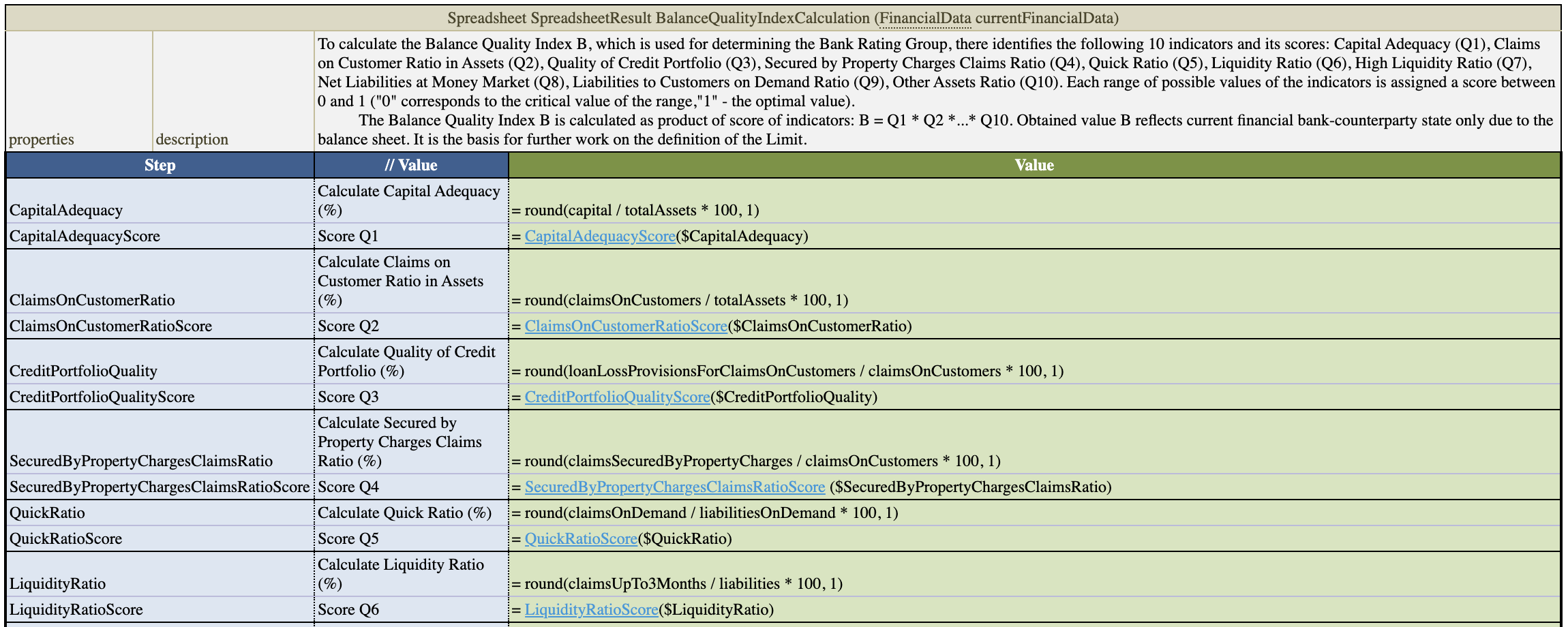Select the "Score Q1" comment cell
Viewport: 1568px width, 627px height.
coord(410,236)
